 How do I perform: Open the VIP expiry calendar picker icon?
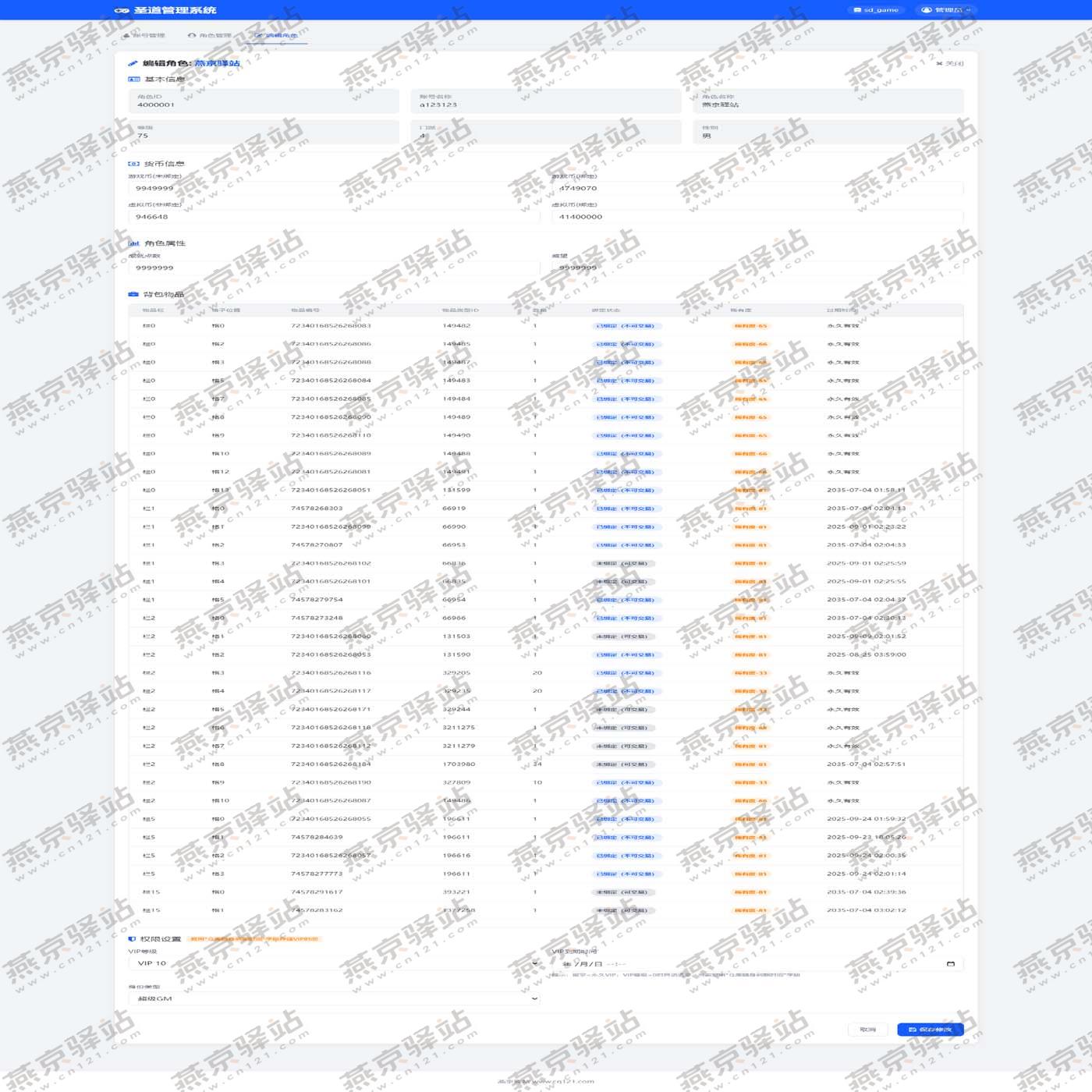pos(950,964)
